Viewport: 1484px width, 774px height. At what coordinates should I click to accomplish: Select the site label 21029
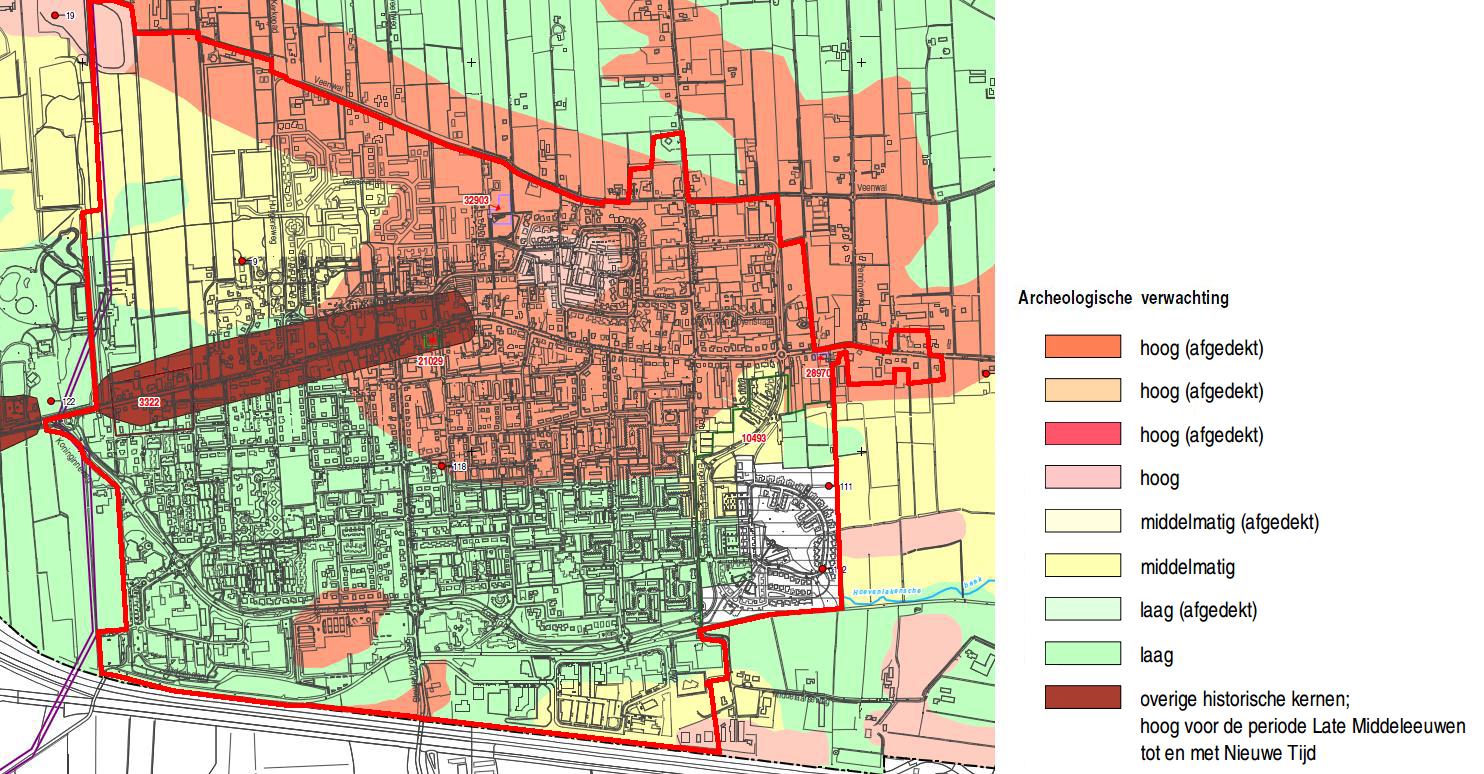click(430, 360)
